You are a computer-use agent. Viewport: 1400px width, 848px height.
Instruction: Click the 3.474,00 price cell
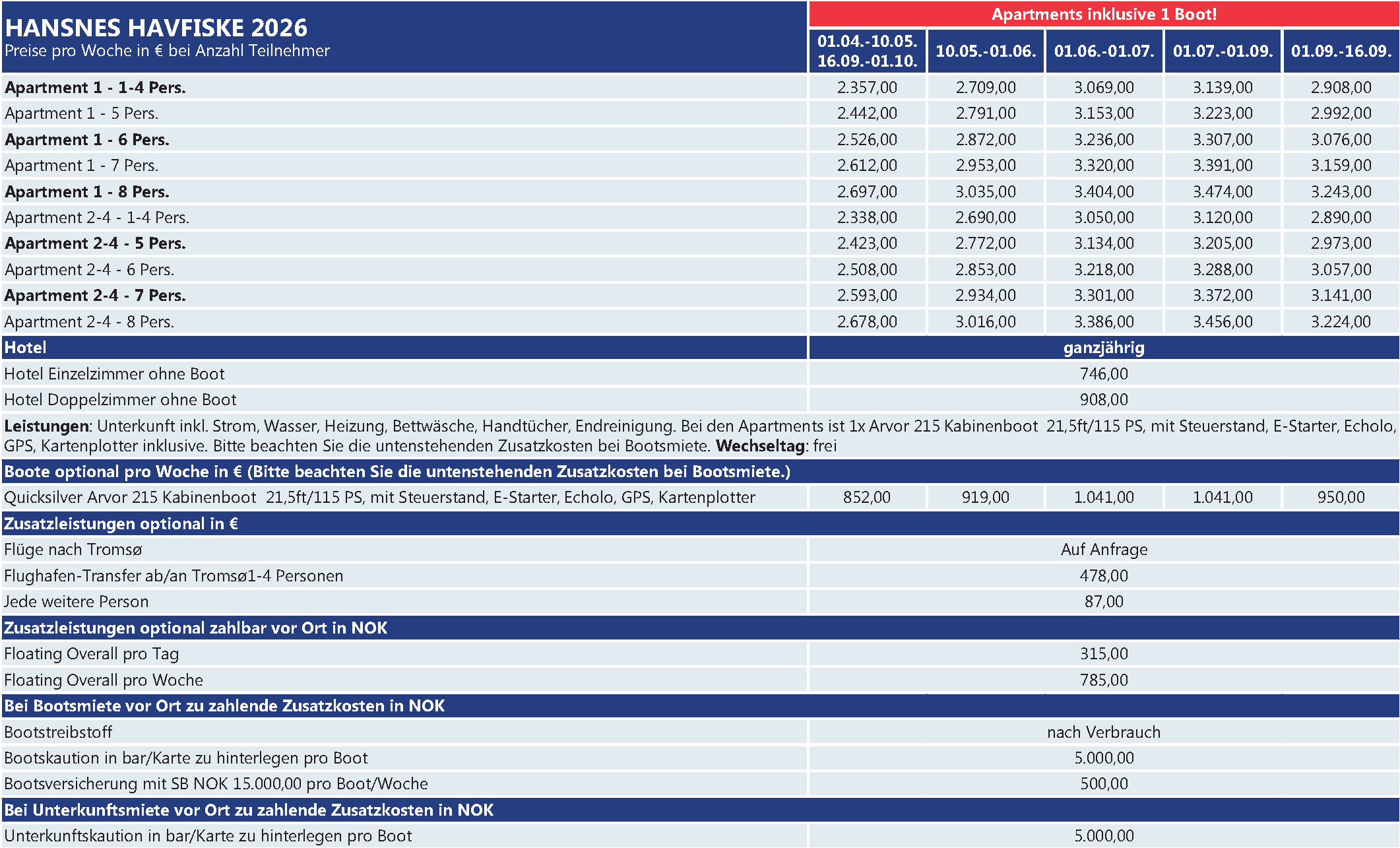1223,192
